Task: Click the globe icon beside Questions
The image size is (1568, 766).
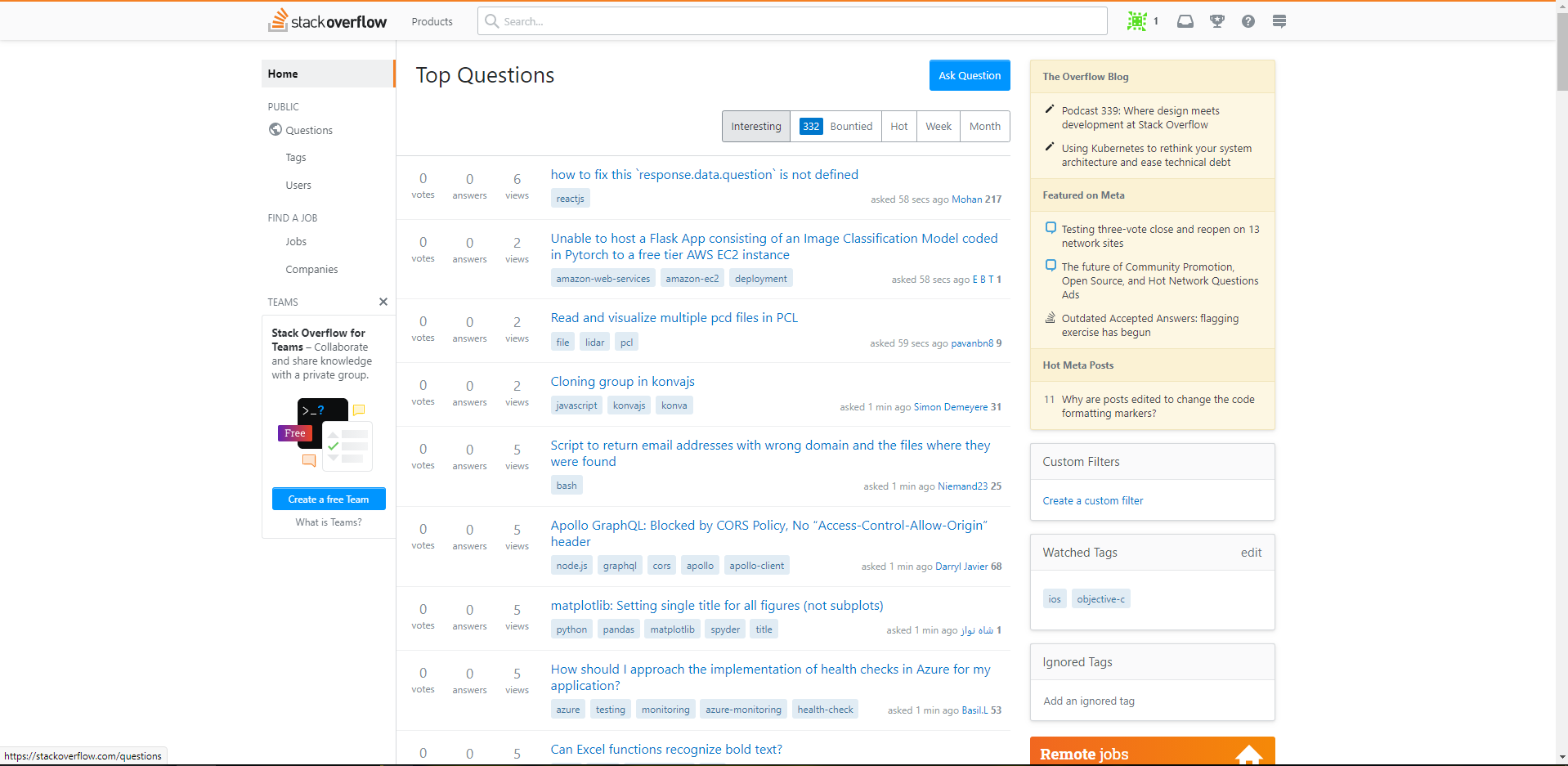Action: click(276, 129)
